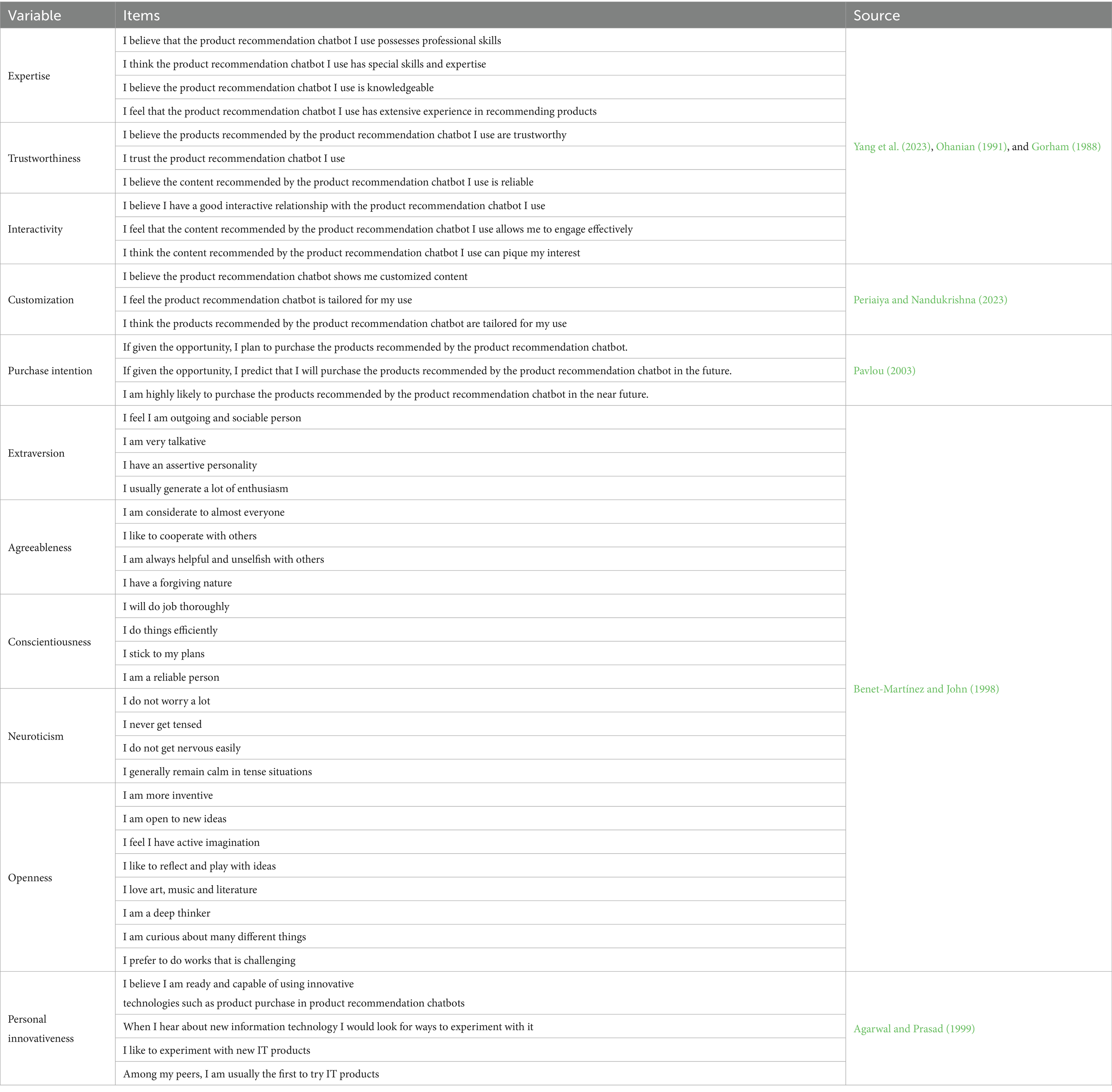Open Benet-Martínez and John (1998) citation

[x=926, y=689]
